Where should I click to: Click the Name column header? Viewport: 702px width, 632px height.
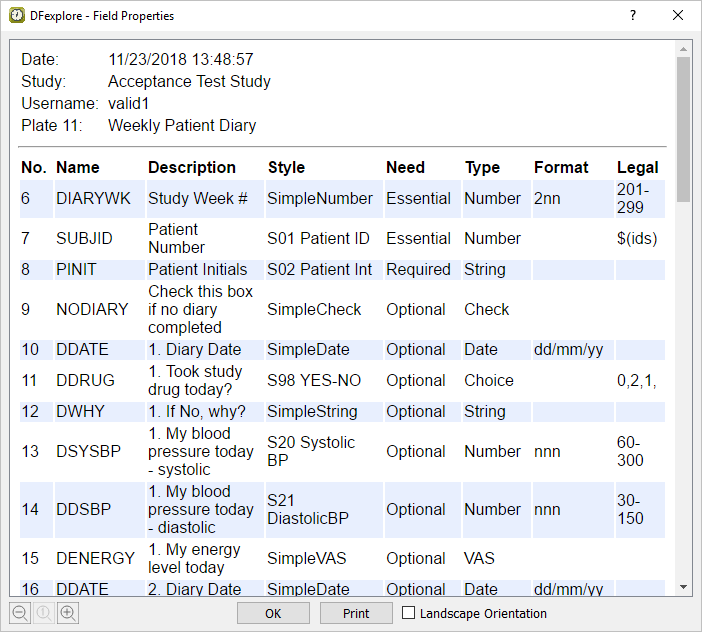click(78, 167)
